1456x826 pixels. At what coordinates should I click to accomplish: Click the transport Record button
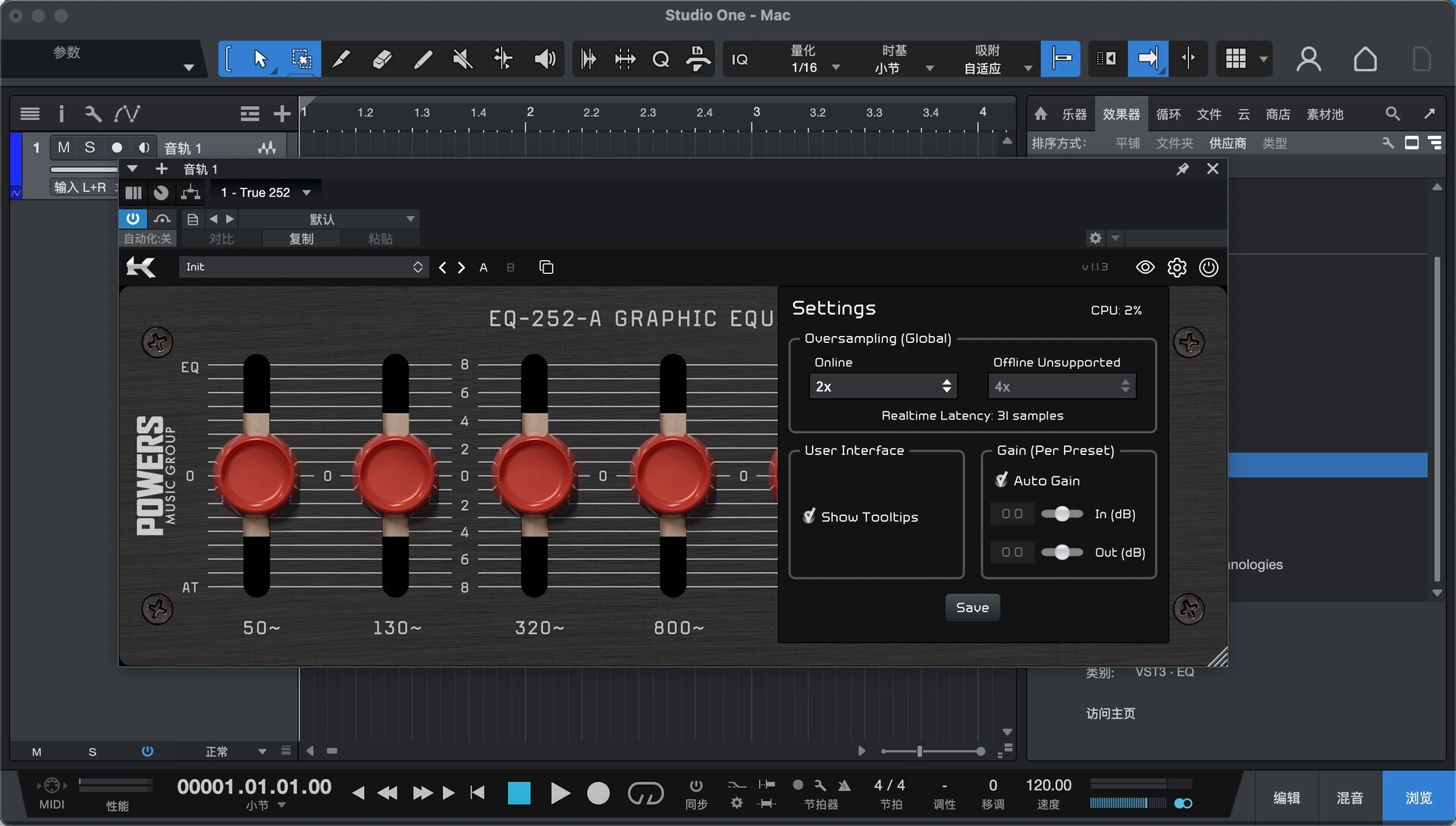pos(598,793)
